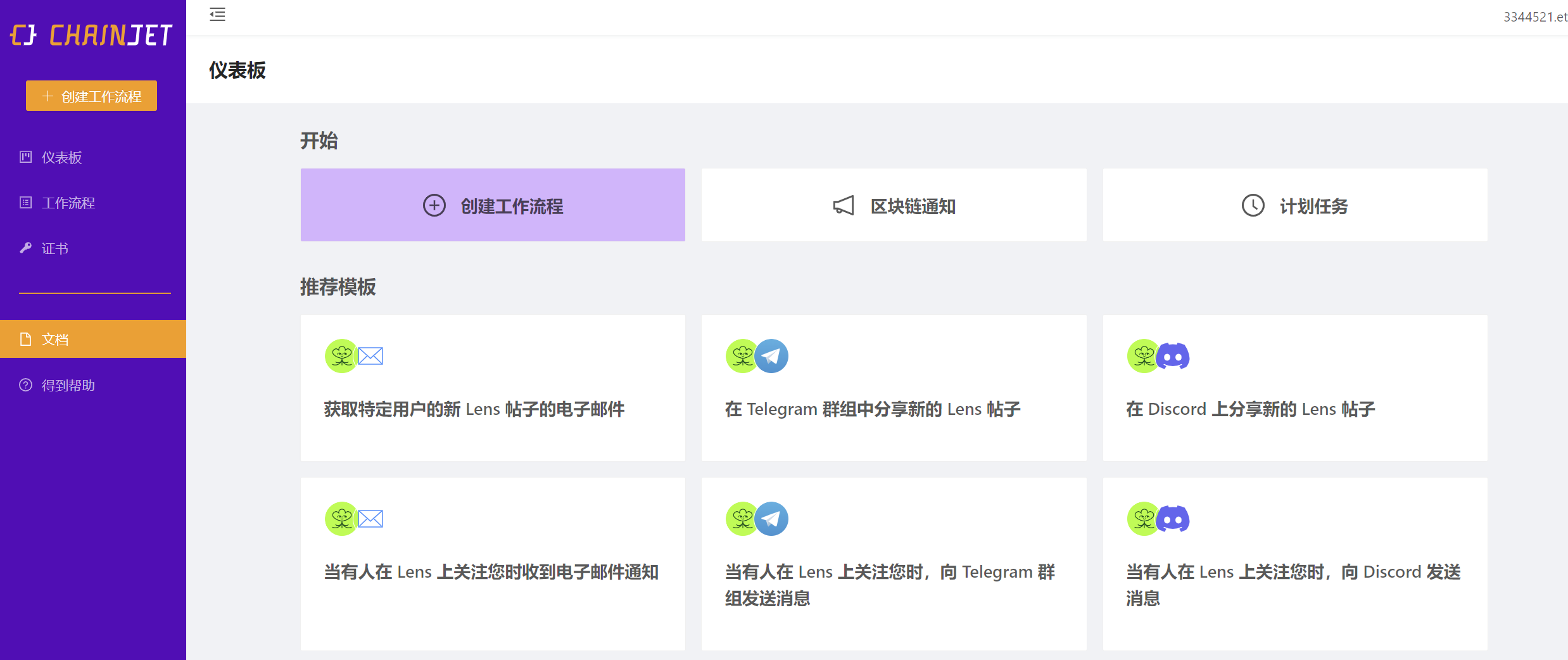Click Lens icon on 关注您时收到电子邮件通知 card

[x=341, y=519]
